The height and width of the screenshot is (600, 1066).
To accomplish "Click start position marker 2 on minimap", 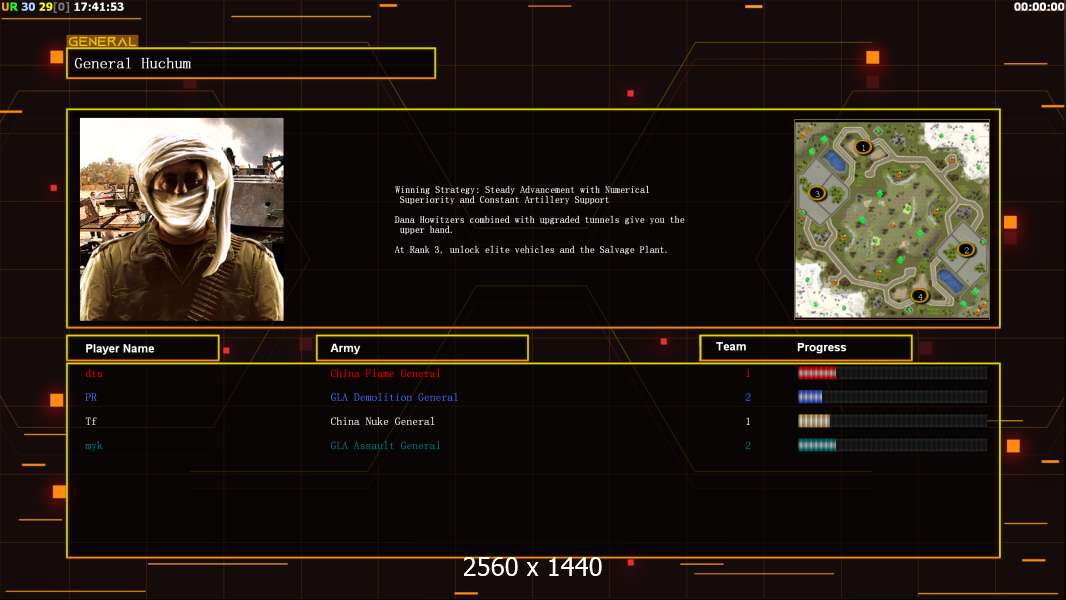I will [965, 250].
